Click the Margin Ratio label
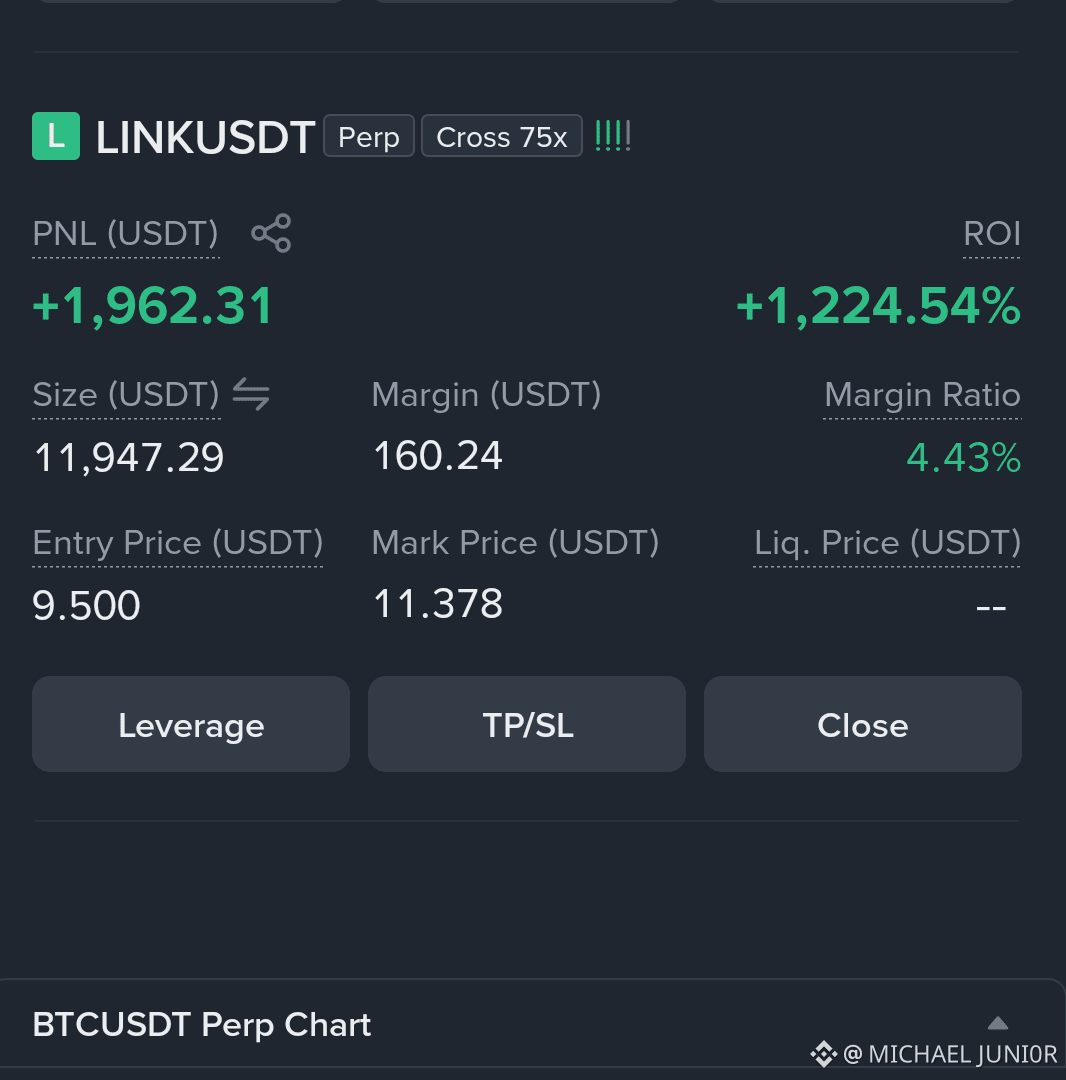Screen dimensions: 1066x1080 click(922, 395)
